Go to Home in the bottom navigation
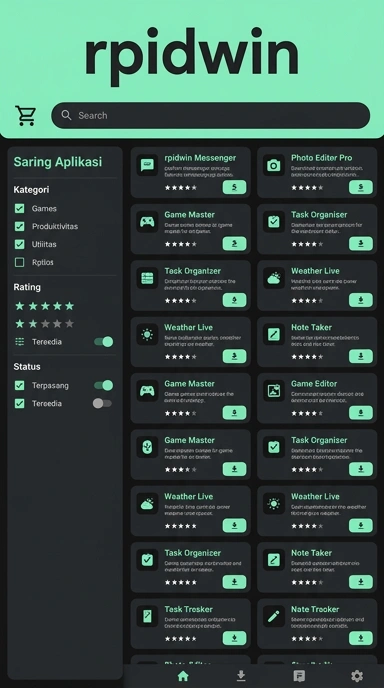384x688 pixels. pos(183,676)
